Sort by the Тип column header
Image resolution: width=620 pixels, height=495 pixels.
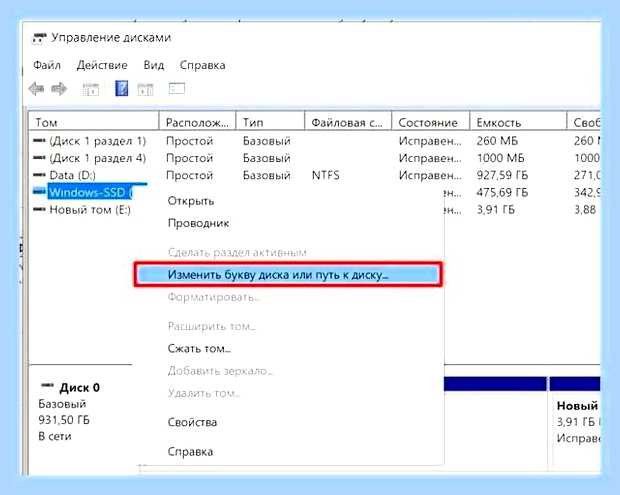point(270,123)
